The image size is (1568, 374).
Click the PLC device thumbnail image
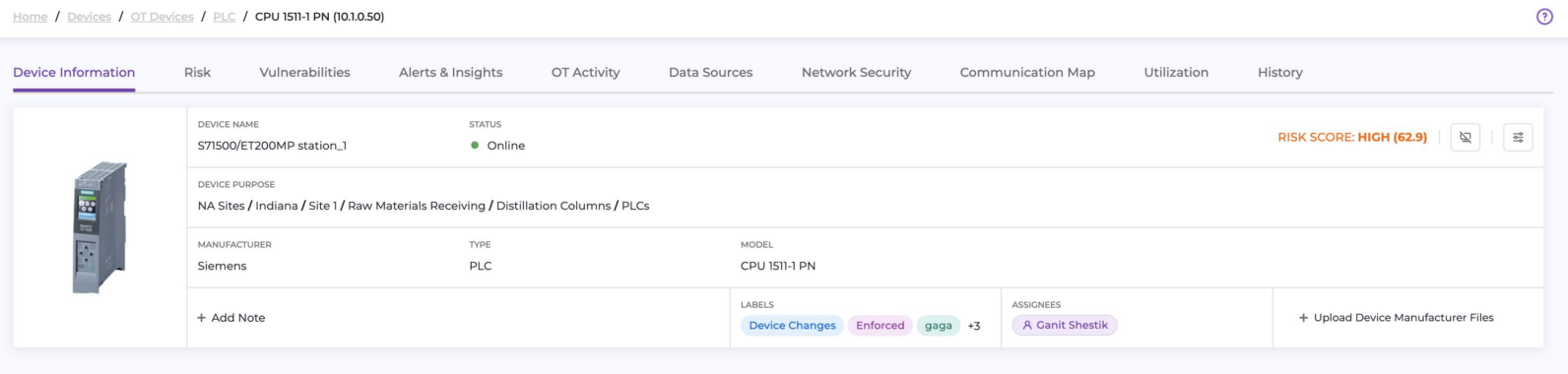(99, 227)
